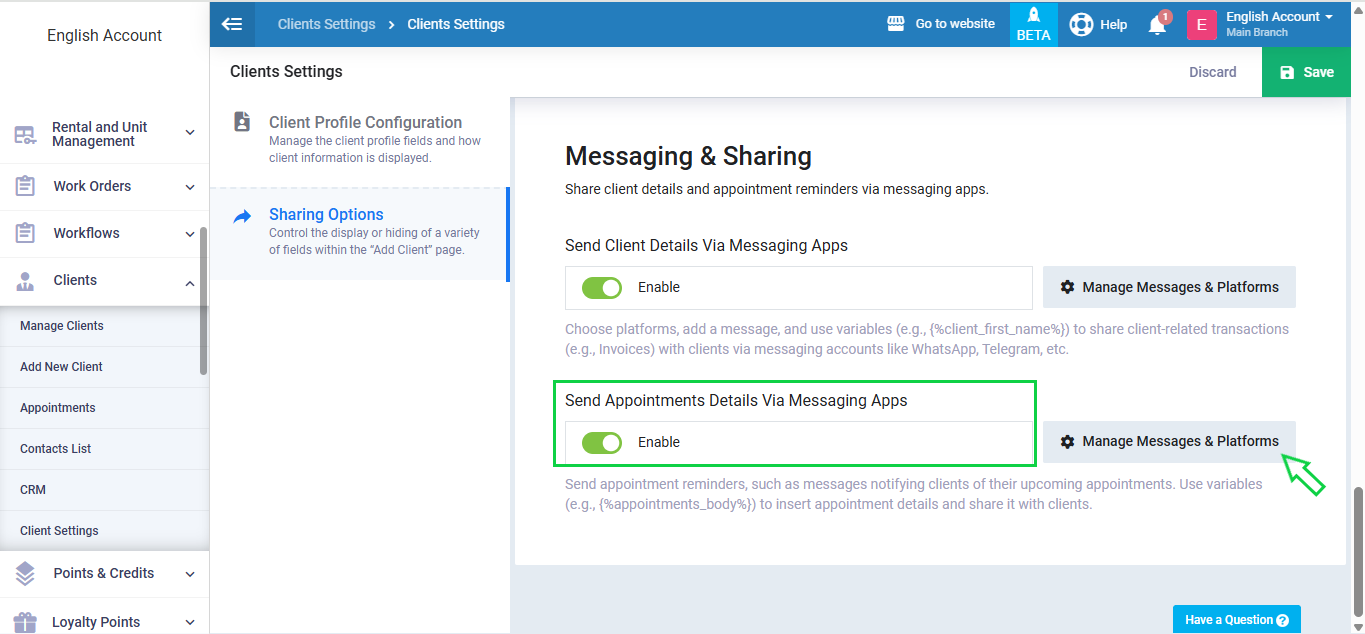Disable Send Appointments Details toggle
Viewport: 1365px width, 634px height.
(602, 442)
